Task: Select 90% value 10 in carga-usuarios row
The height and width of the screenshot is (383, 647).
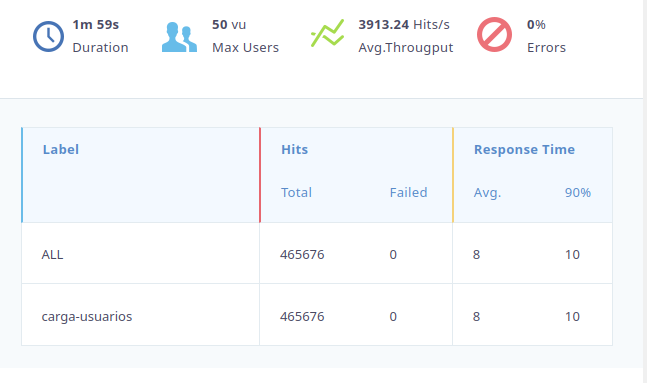Action: pos(572,317)
